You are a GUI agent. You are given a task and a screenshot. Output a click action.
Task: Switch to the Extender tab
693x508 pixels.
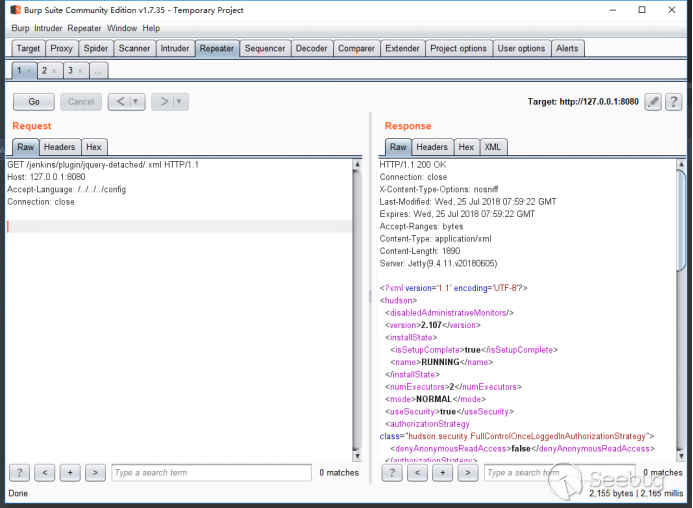(402, 49)
